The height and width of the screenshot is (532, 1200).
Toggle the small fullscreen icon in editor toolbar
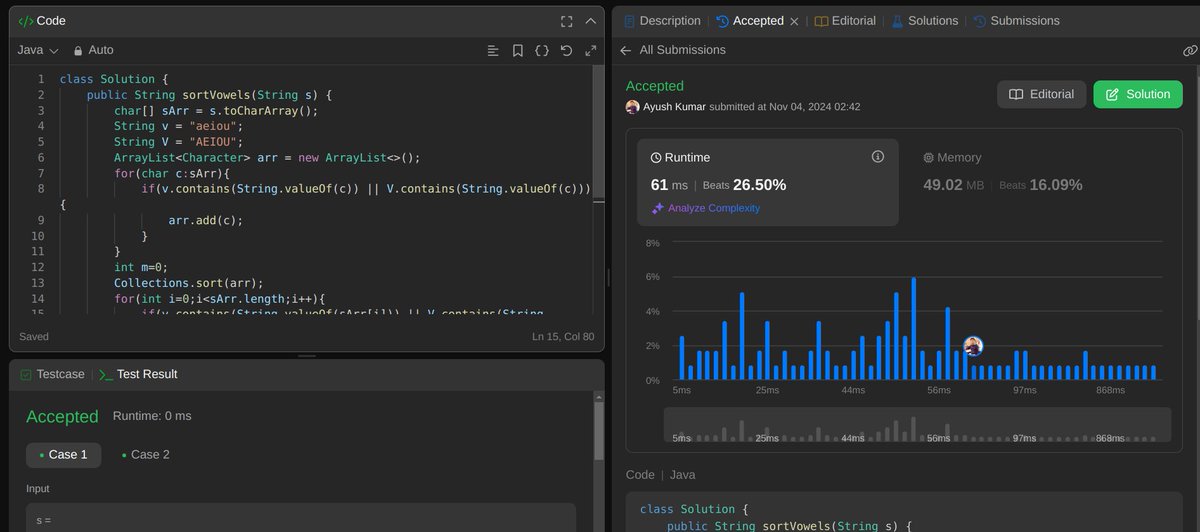[x=590, y=50]
